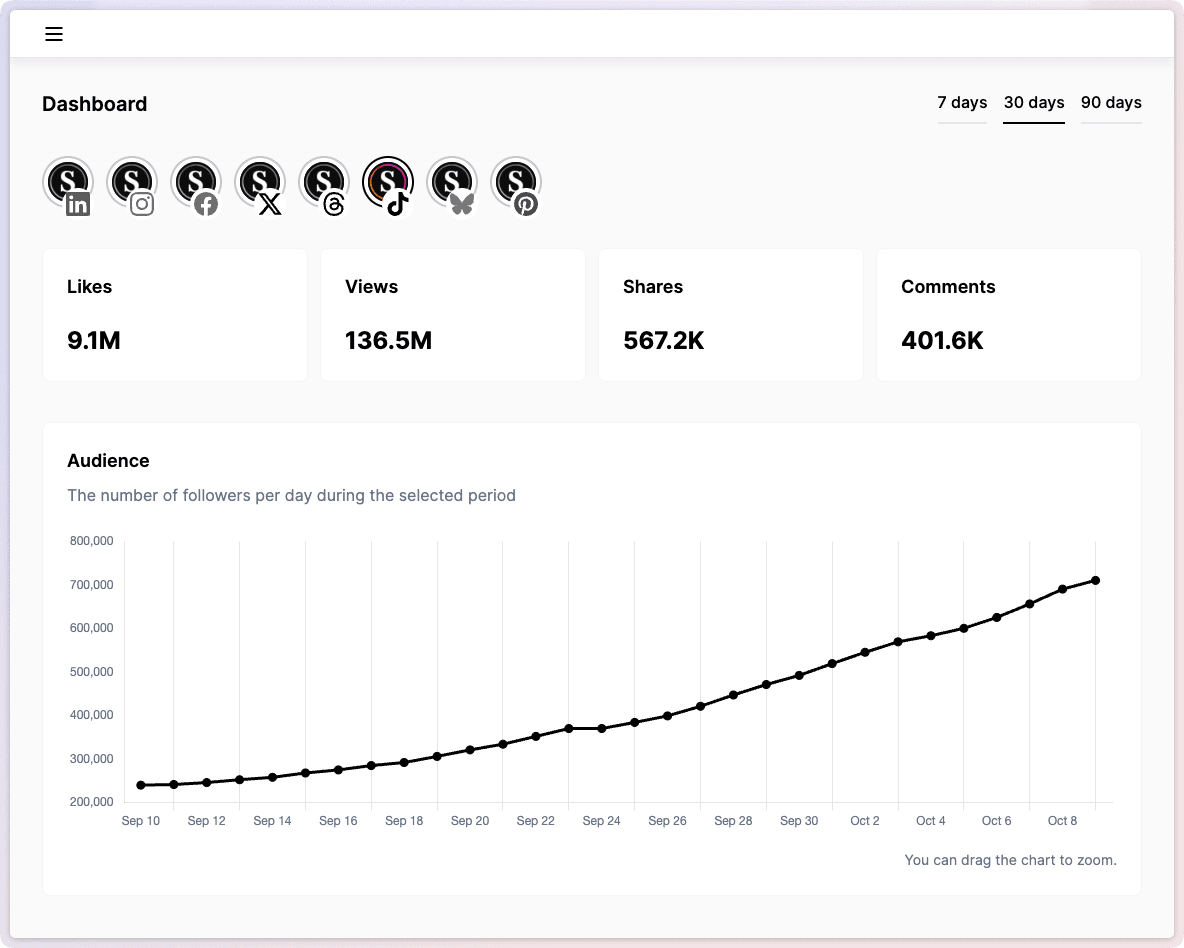The image size is (1184, 948).
Task: Switch to the 90 days range
Action: pos(1111,103)
